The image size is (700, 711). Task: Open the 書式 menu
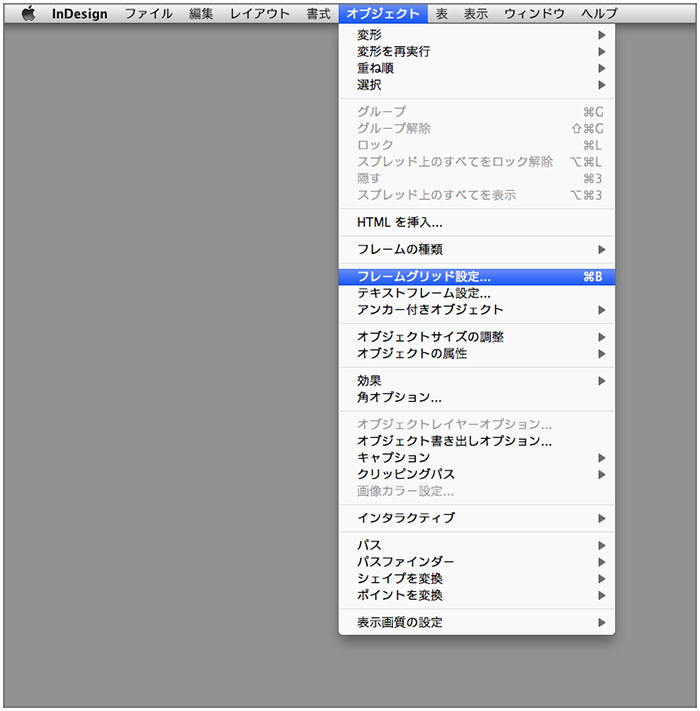[318, 14]
